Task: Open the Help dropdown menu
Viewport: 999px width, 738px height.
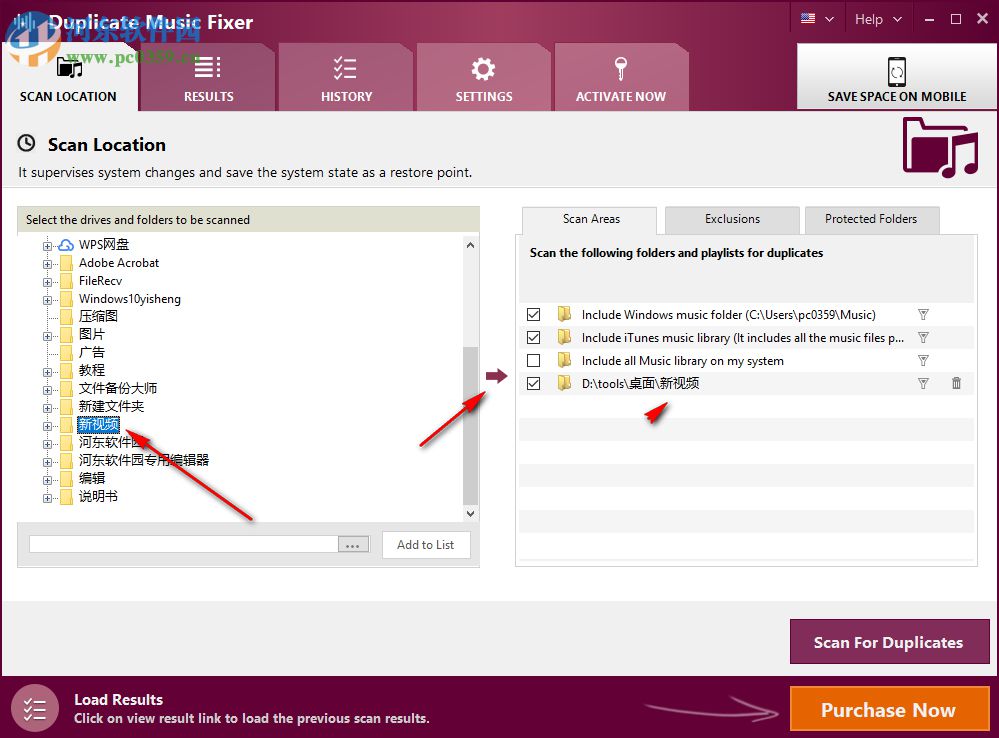Action: (878, 19)
